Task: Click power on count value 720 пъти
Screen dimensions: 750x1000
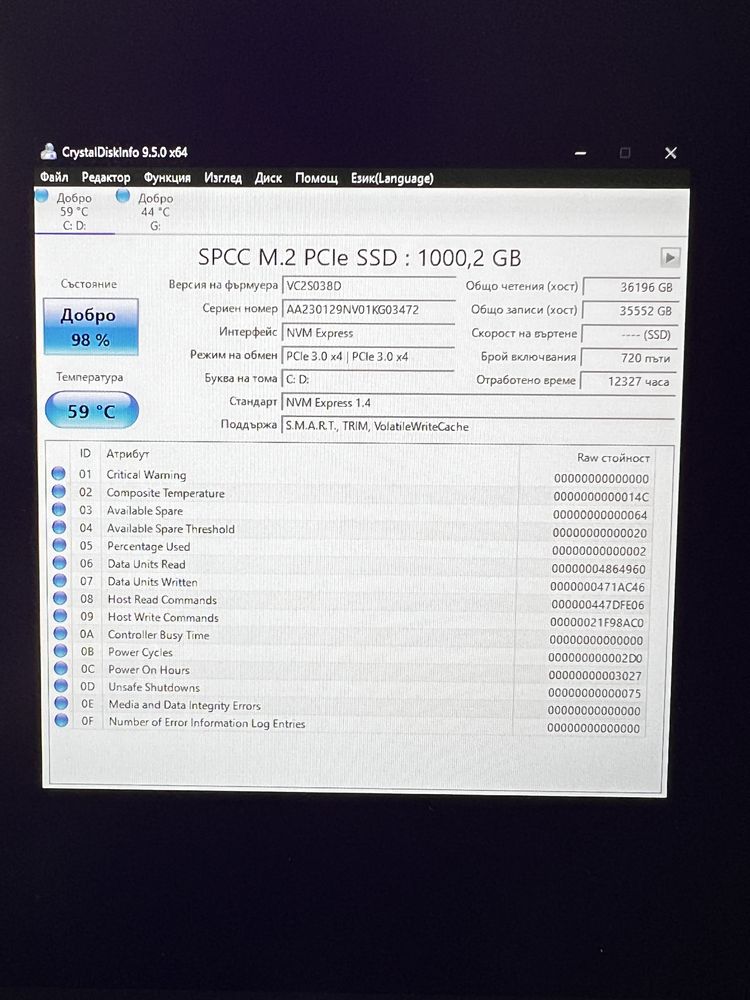Action: 628,358
